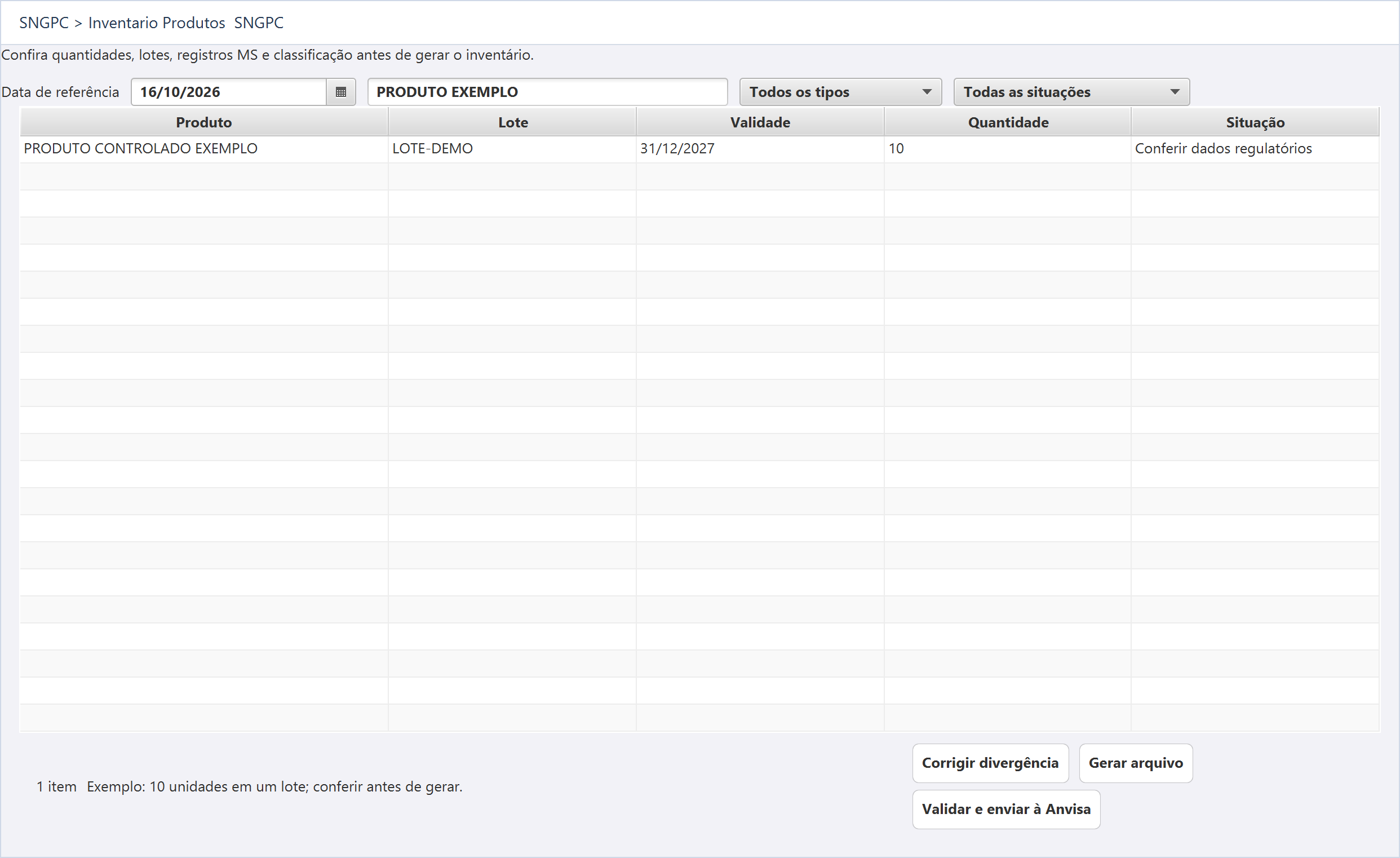Click the PRODUTO EXEMPLO search field
Screen dimensions: 1400x858
coord(547,92)
